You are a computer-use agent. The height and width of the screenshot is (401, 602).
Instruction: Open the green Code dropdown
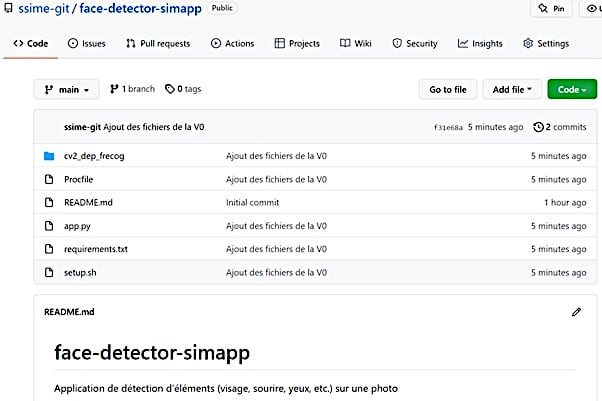click(572, 89)
